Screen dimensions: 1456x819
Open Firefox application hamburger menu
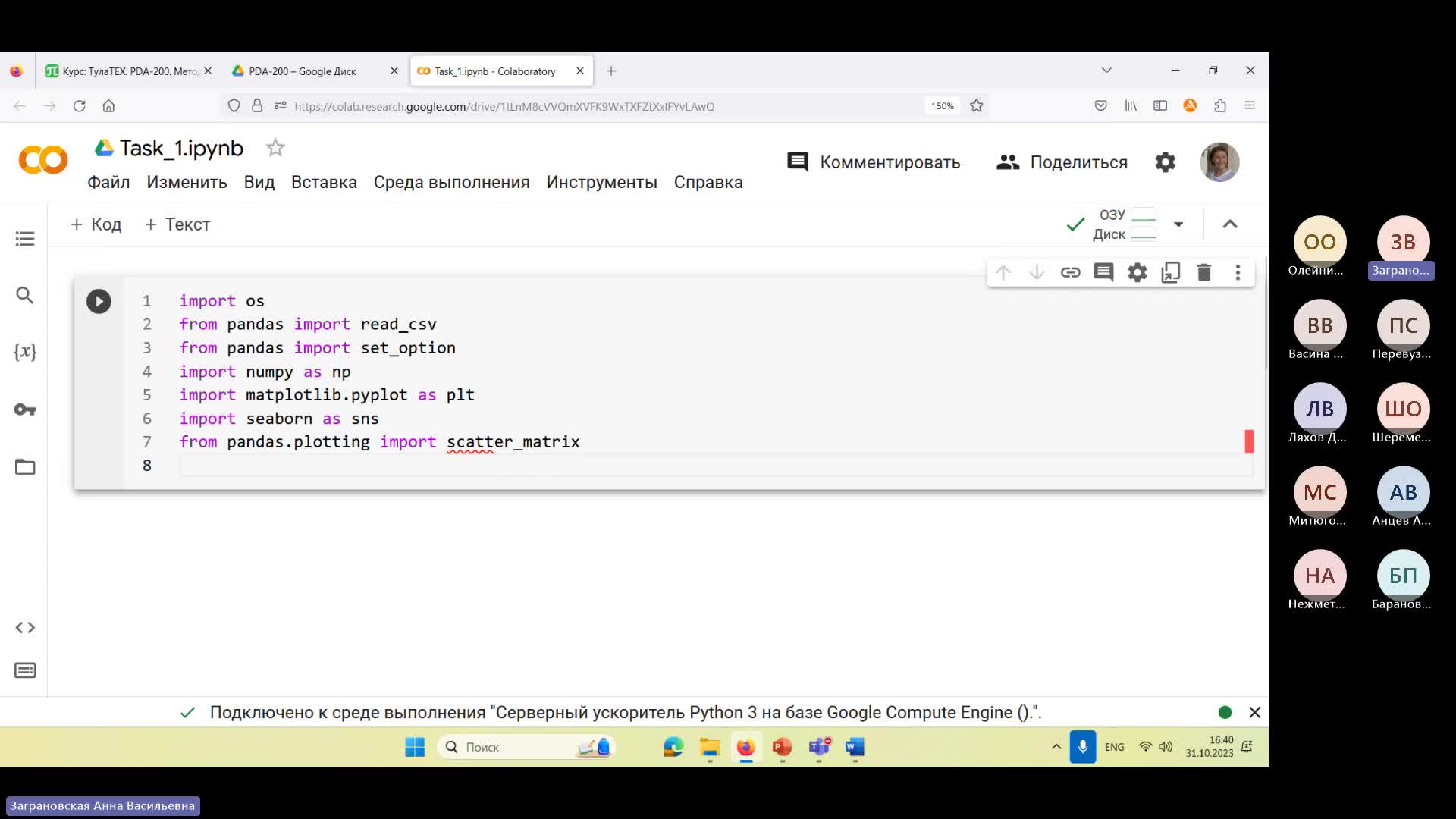point(1250,106)
